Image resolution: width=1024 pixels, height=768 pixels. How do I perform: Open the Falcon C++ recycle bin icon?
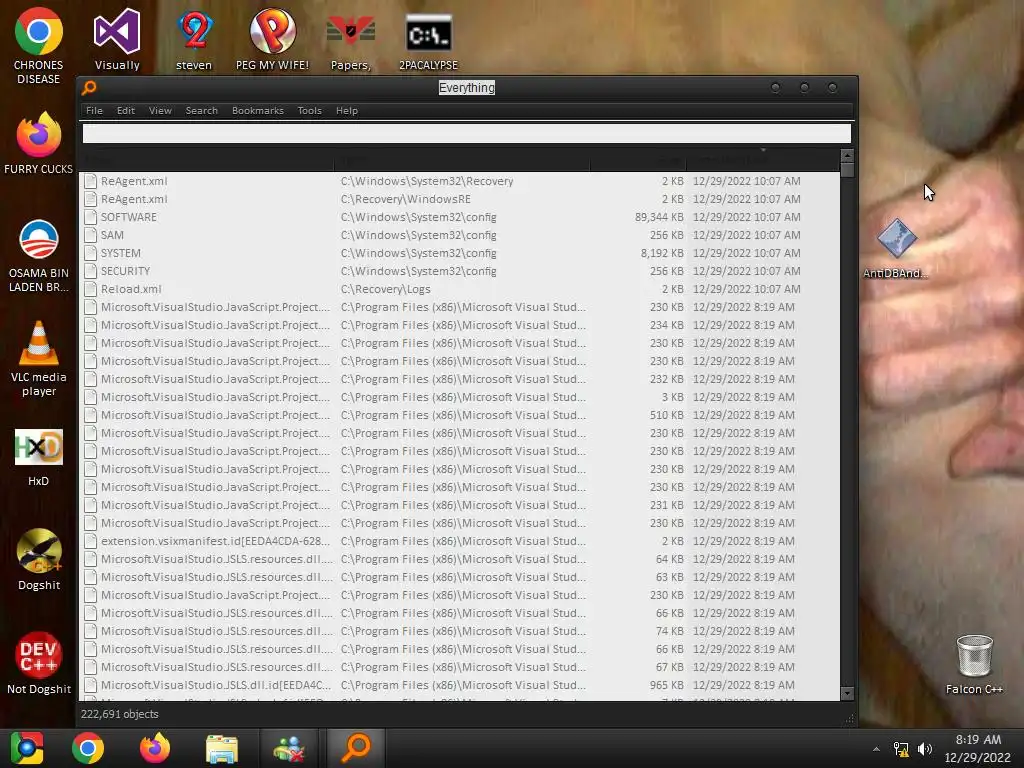[x=974, y=664]
